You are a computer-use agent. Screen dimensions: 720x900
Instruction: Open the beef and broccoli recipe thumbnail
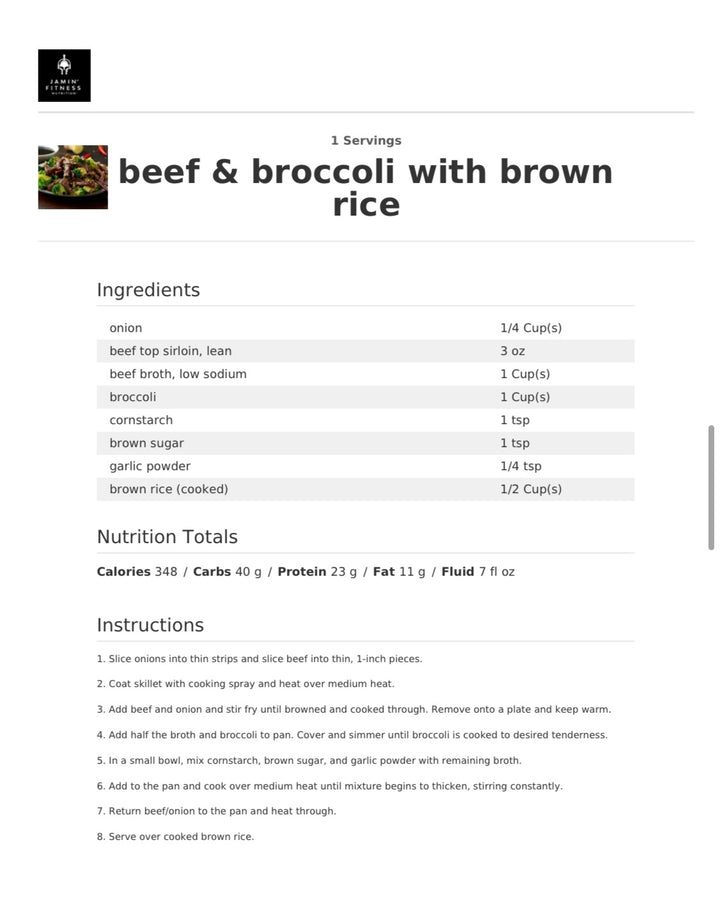click(73, 177)
